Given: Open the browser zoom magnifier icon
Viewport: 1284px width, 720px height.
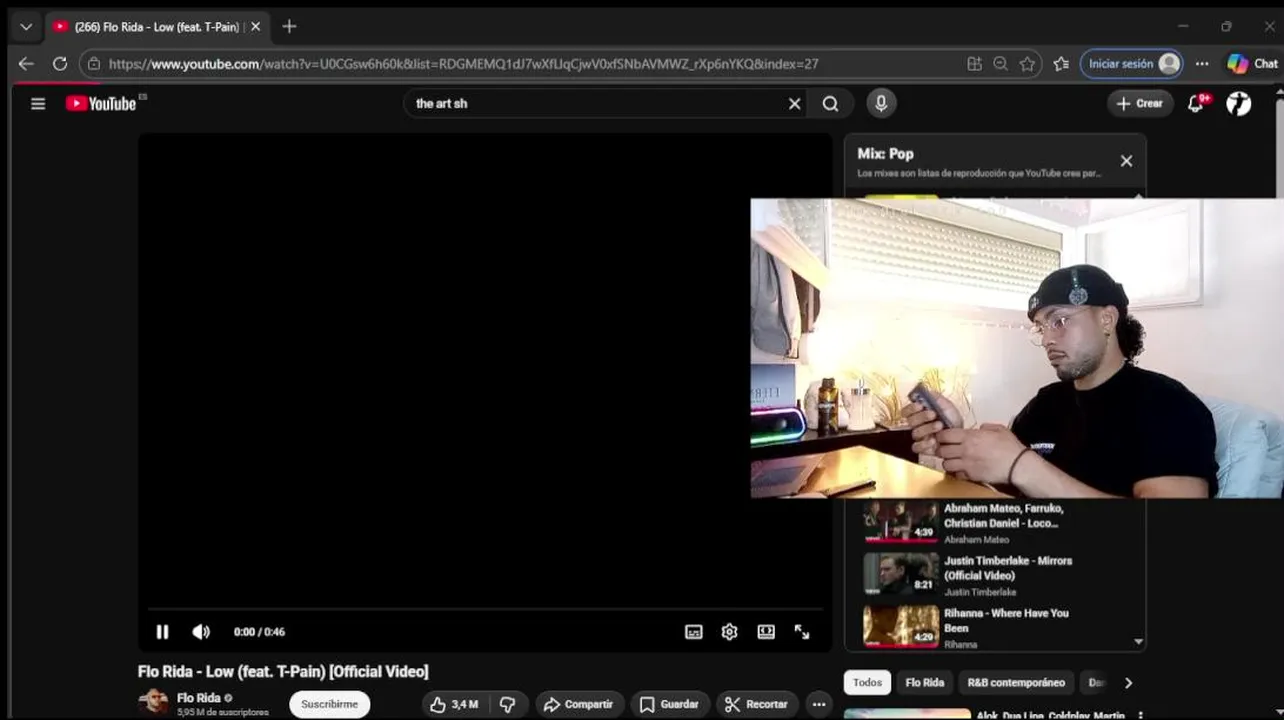Looking at the screenshot, I should tap(1000, 63).
